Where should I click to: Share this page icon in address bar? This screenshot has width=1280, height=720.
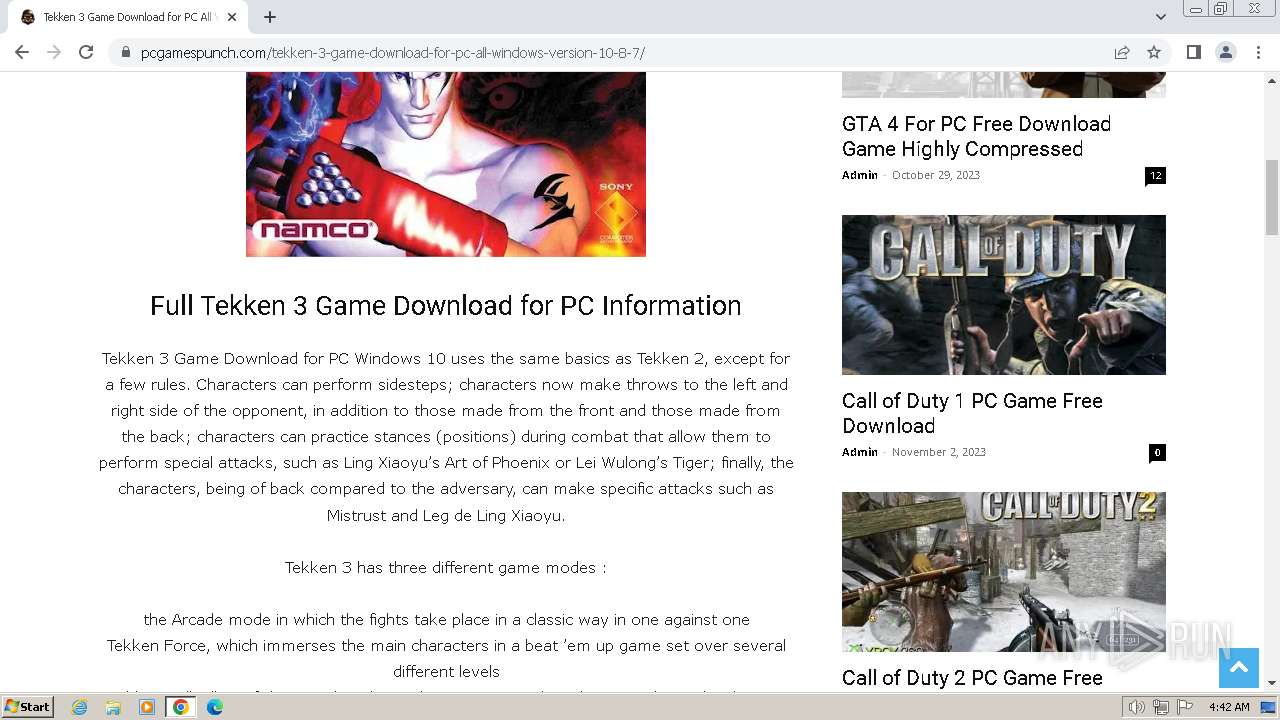[1122, 52]
